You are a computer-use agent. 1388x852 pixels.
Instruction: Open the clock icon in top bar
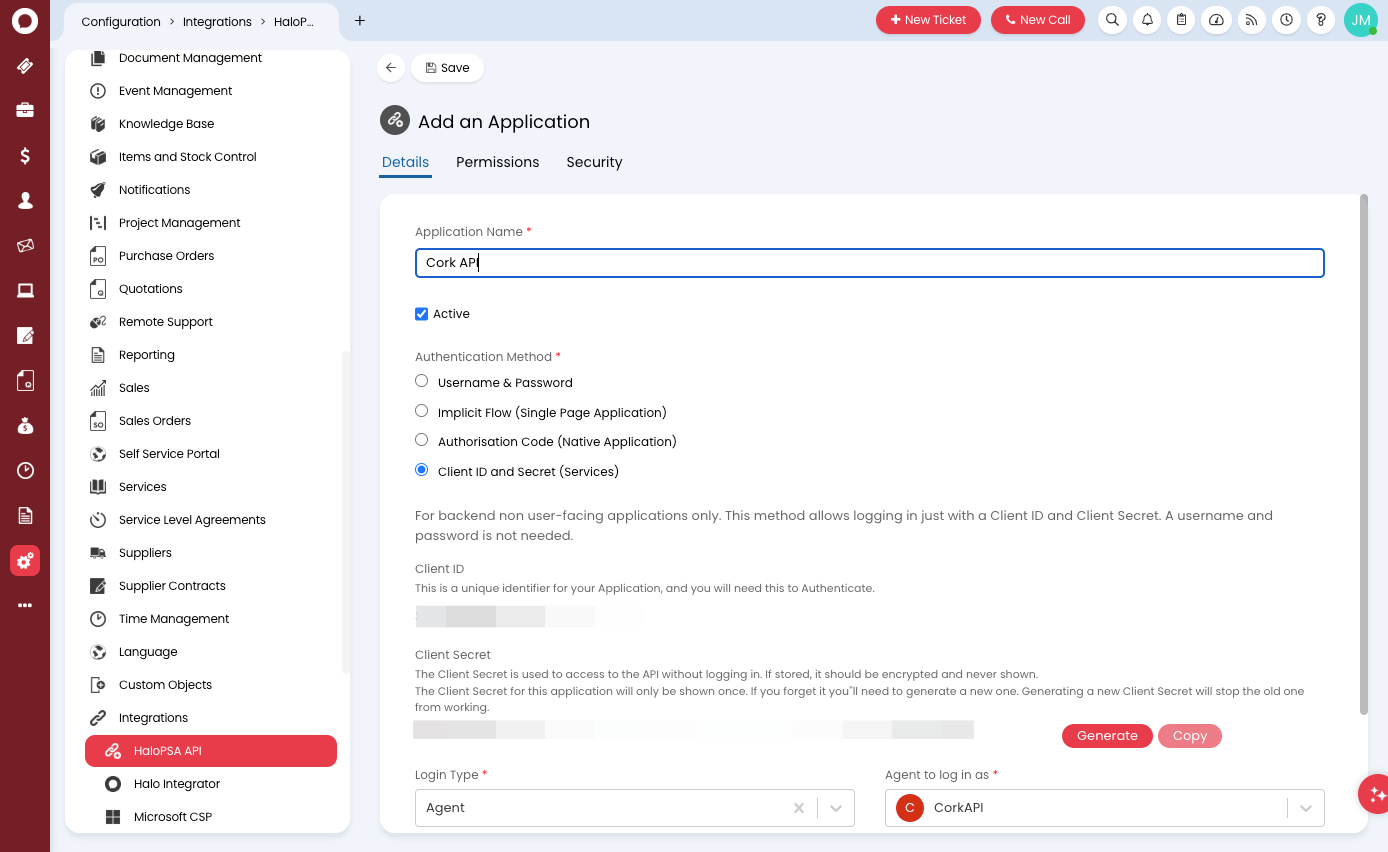(1286, 20)
